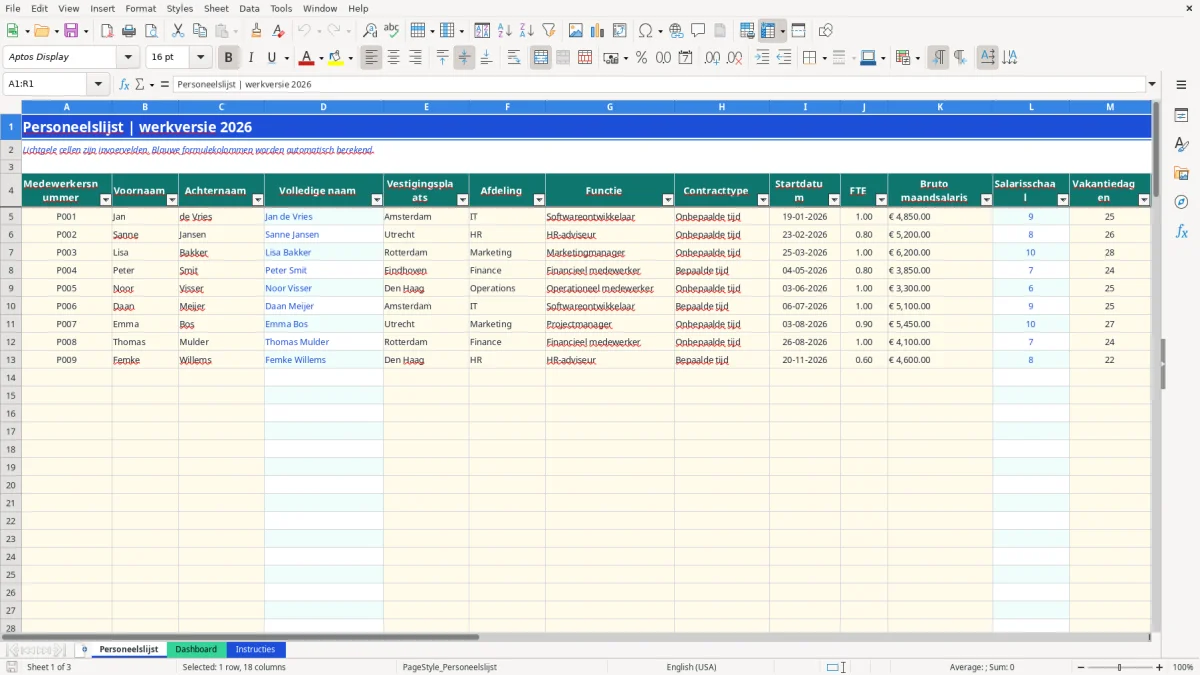The height and width of the screenshot is (675, 1200).
Task: Expand the formula bar arrow
Action: [x=1152, y=84]
